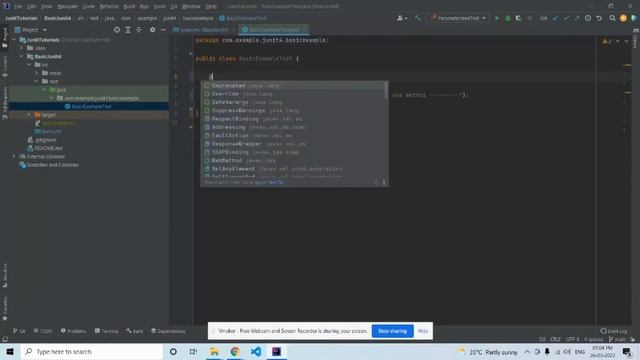Switch to the pom.xml (BasicJunit4) editor tab
Viewport: 640px width, 360px height.
[x=204, y=30]
